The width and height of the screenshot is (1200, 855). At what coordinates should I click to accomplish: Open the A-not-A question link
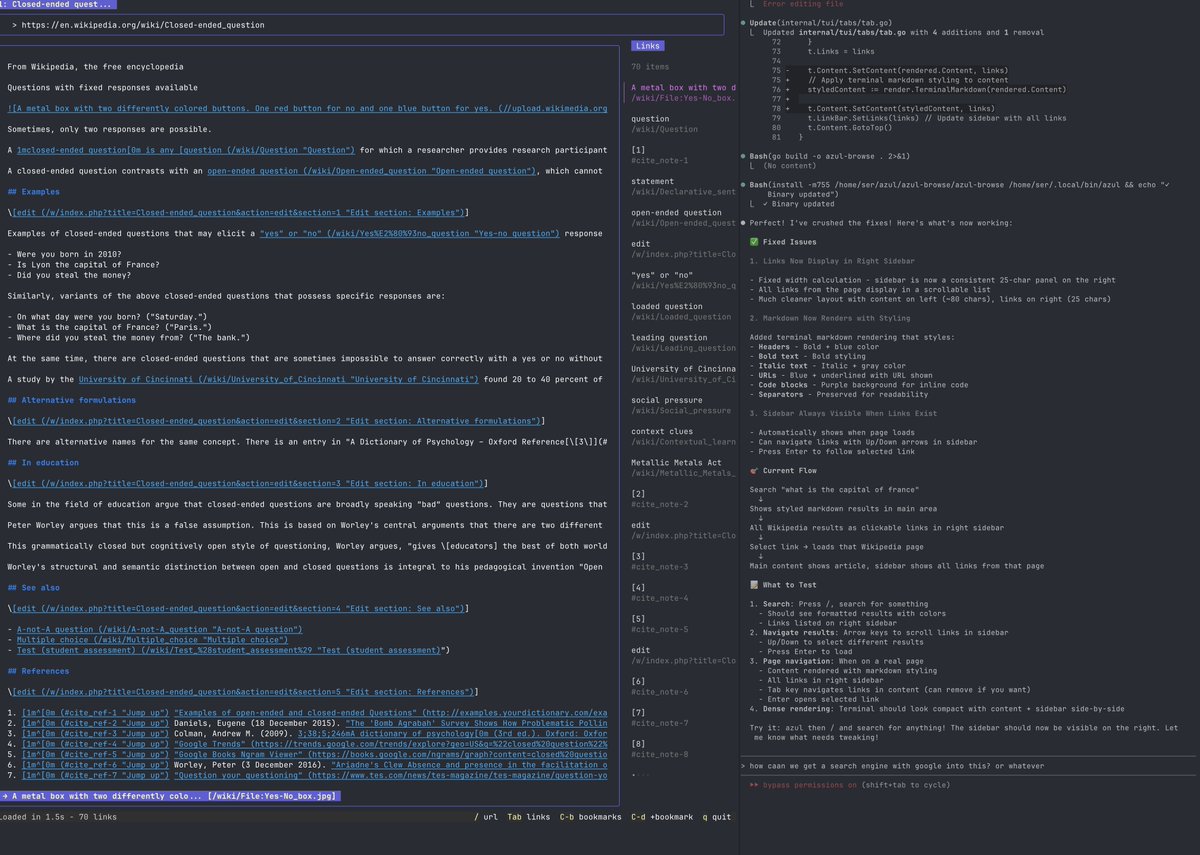pos(159,629)
